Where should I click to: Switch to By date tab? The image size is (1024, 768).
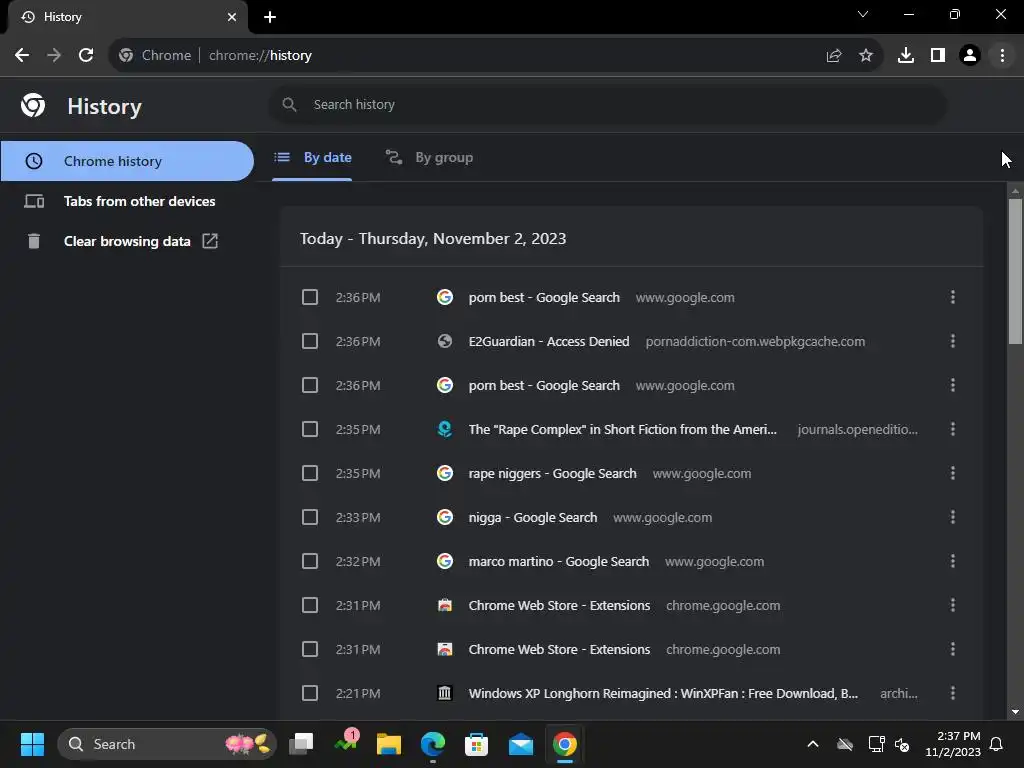tap(312, 157)
